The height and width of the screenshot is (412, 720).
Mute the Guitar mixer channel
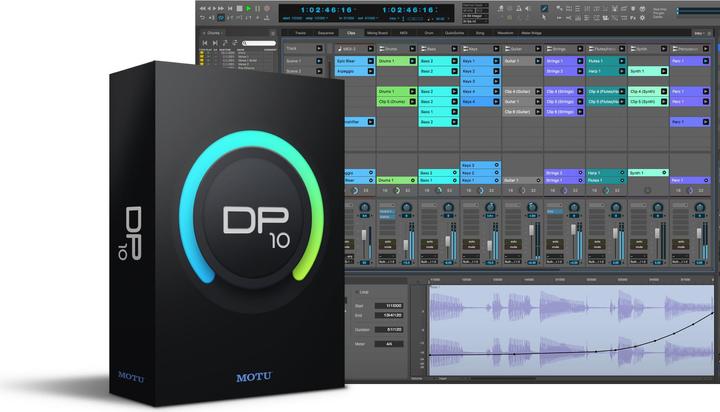coord(513,247)
